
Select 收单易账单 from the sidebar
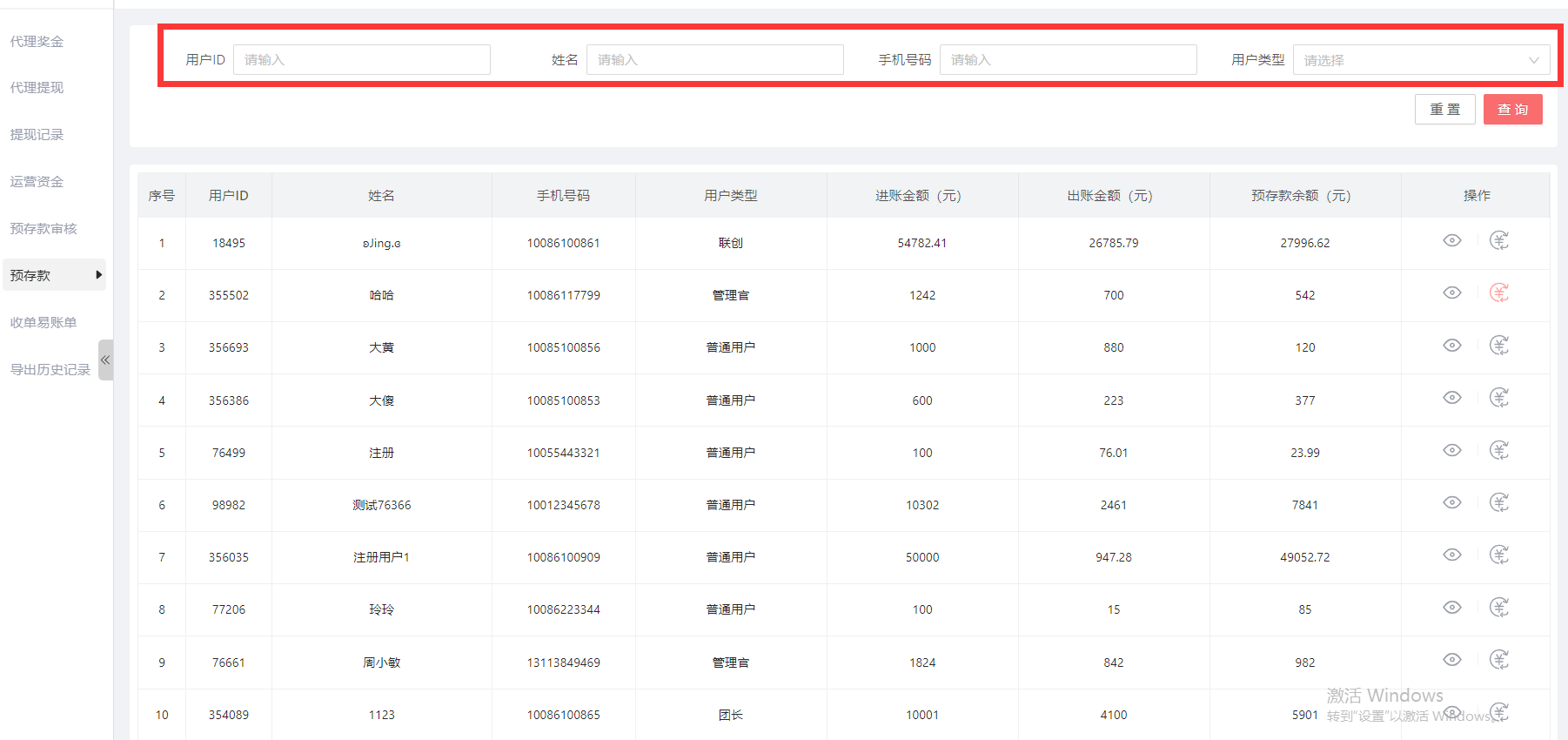tap(44, 323)
